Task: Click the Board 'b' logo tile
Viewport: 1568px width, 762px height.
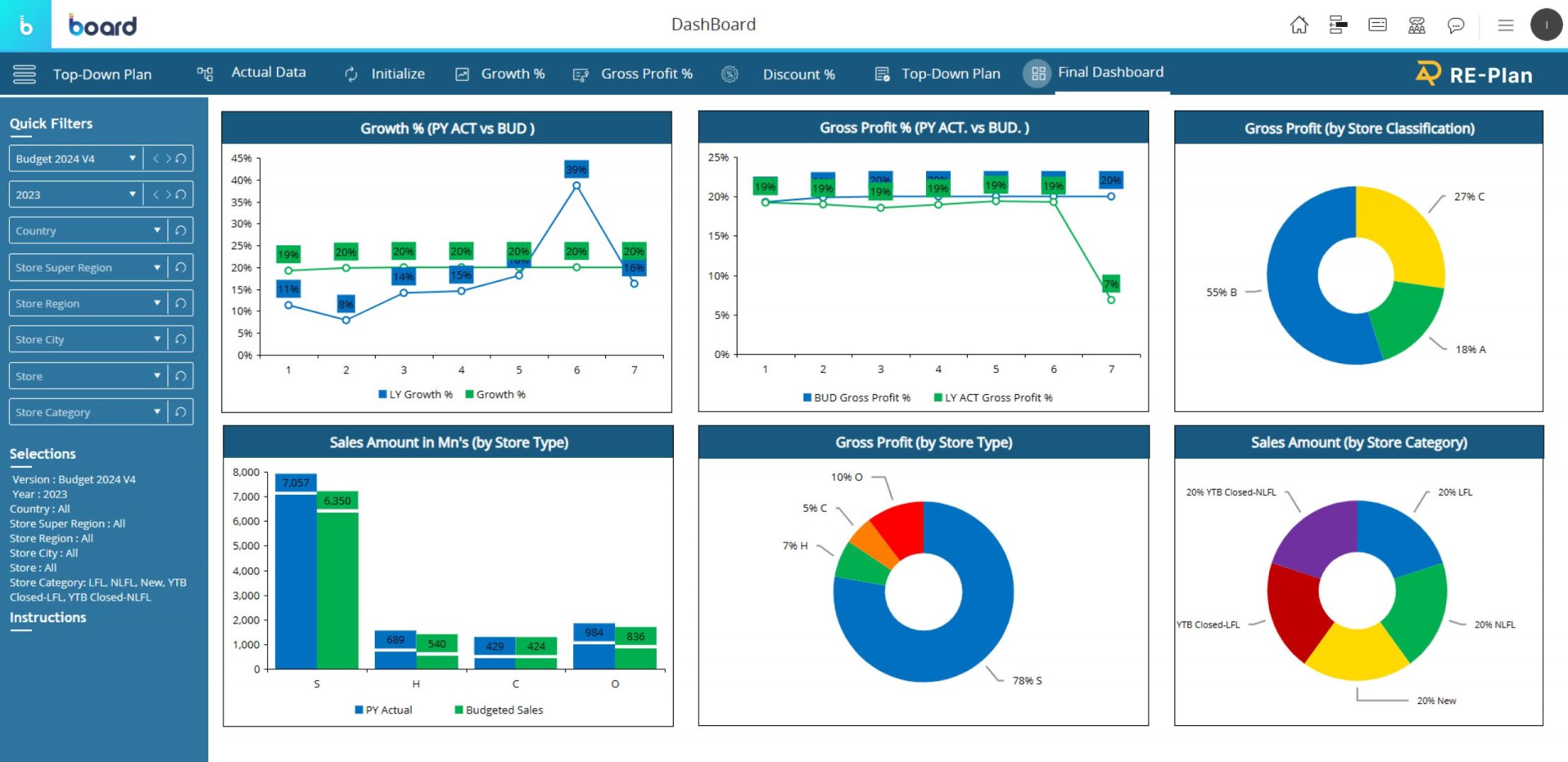Action: point(26,26)
